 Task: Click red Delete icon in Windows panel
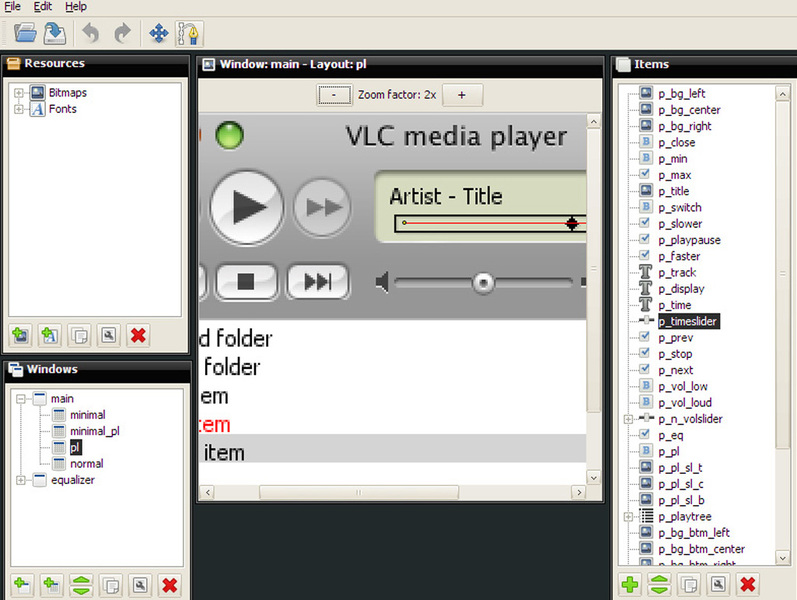tap(170, 585)
